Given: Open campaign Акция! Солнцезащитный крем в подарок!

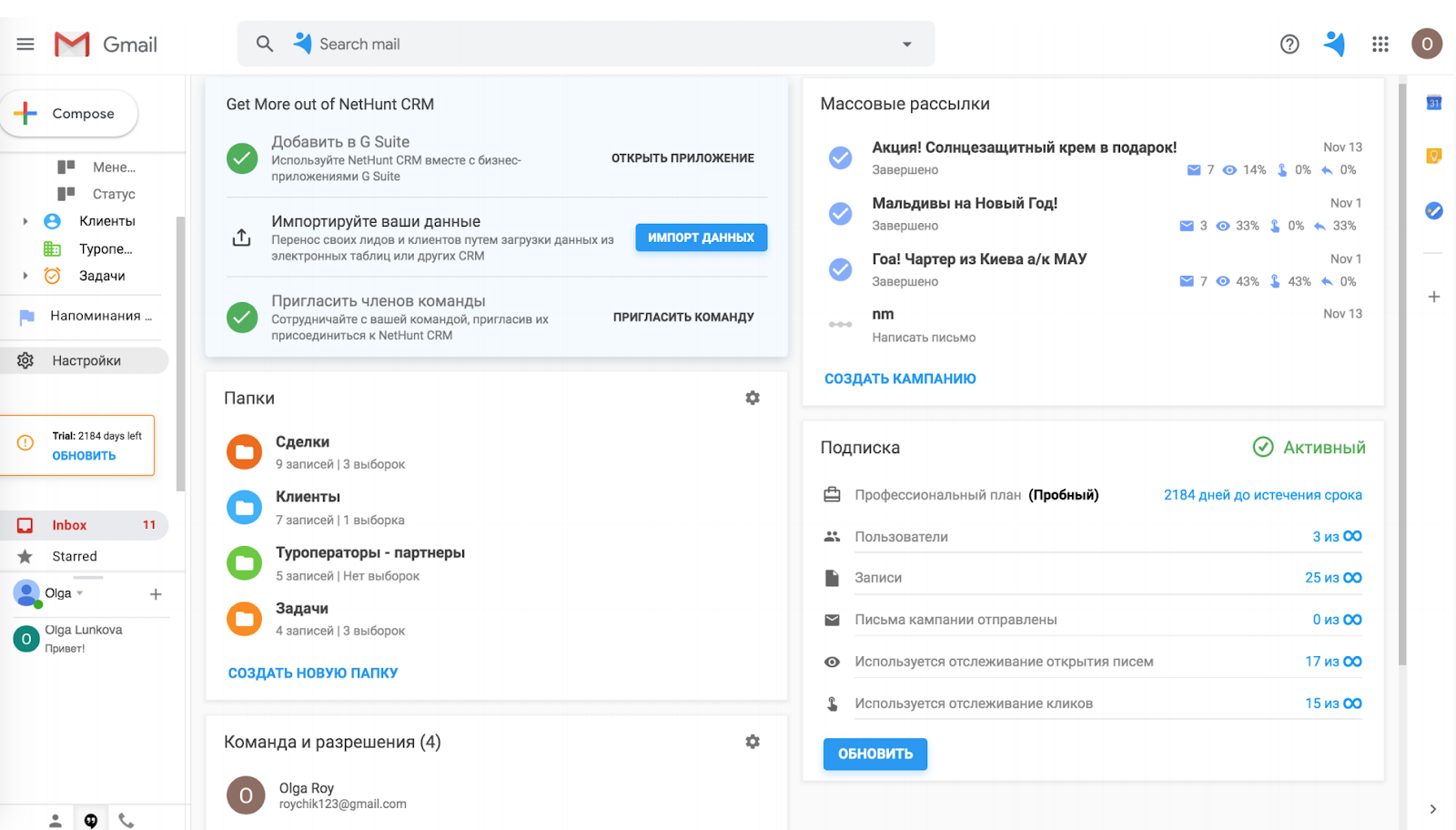Looking at the screenshot, I should coord(1024,147).
